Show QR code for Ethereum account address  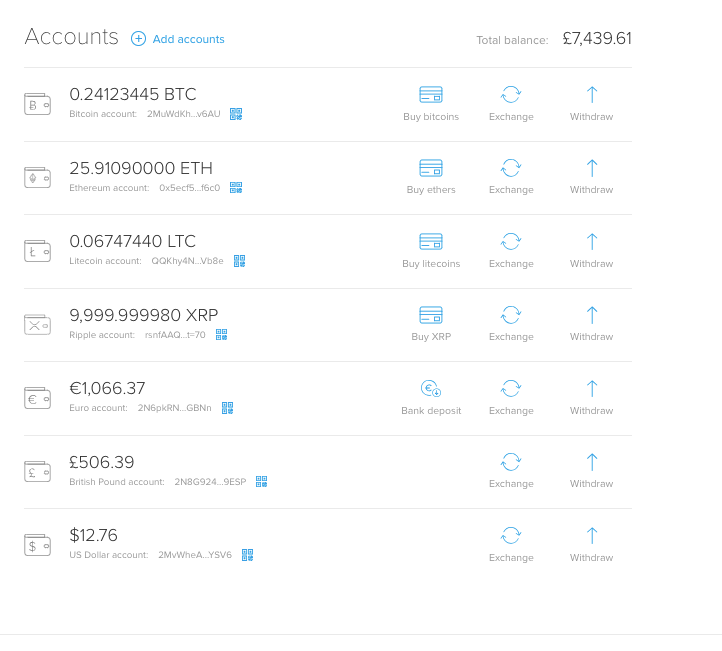coord(236,187)
